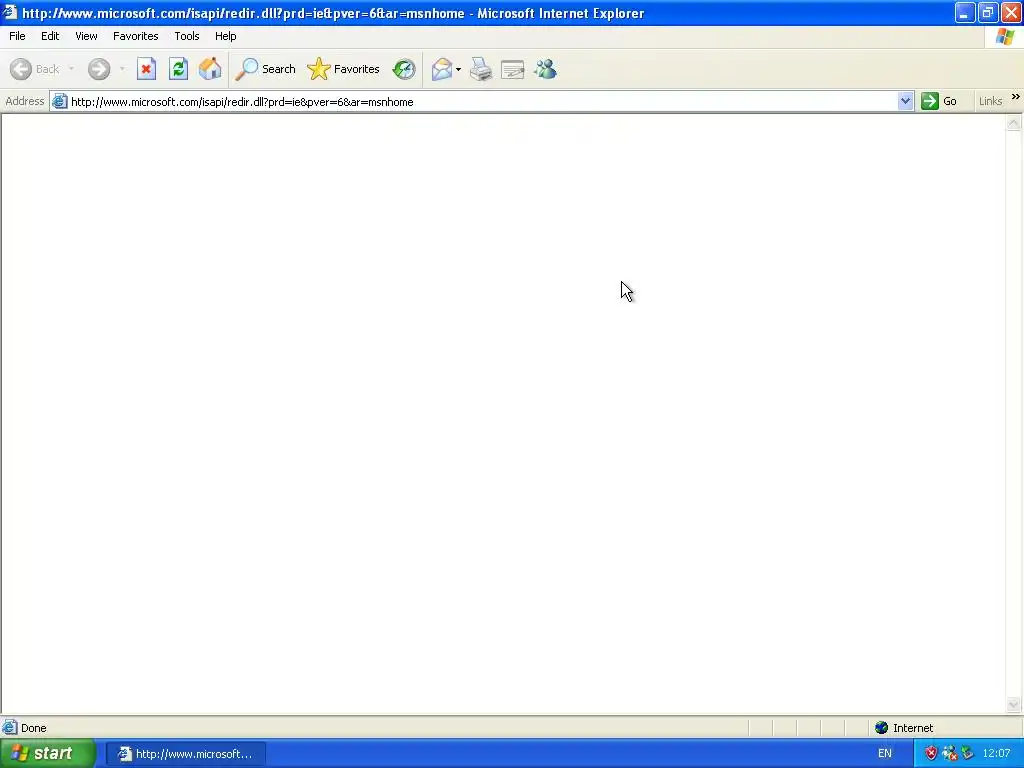Viewport: 1024px width, 768px height.
Task: Click the Edit page toolbar icon
Action: [x=513, y=69]
